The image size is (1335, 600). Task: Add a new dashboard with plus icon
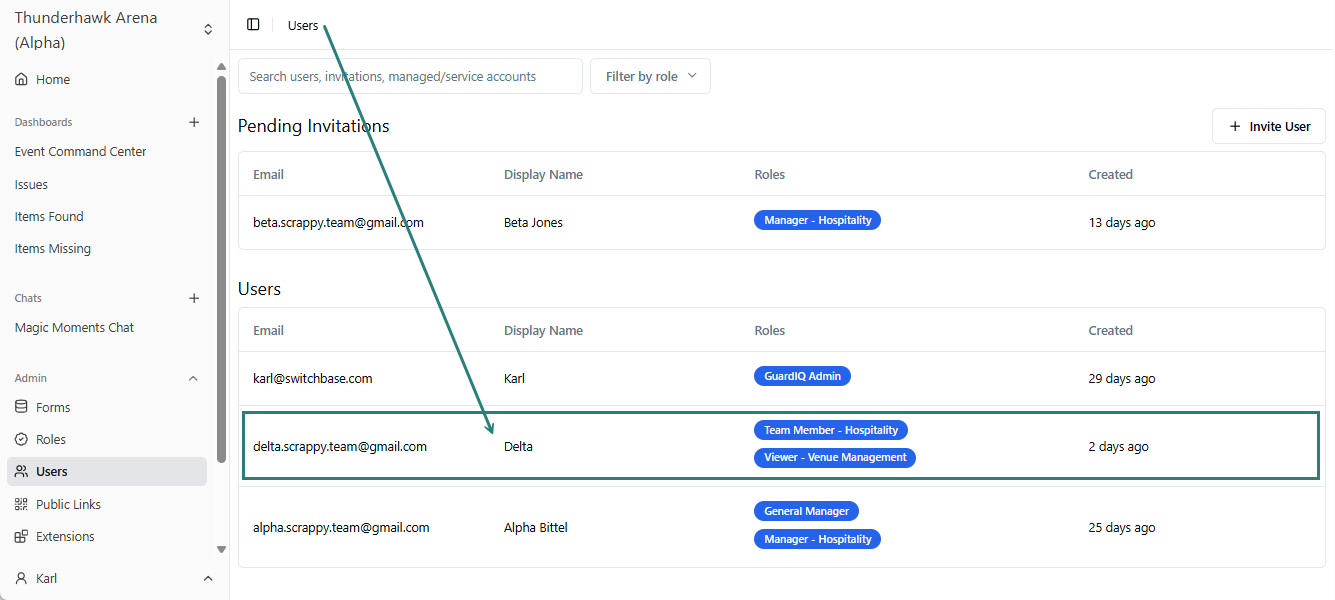click(x=194, y=122)
